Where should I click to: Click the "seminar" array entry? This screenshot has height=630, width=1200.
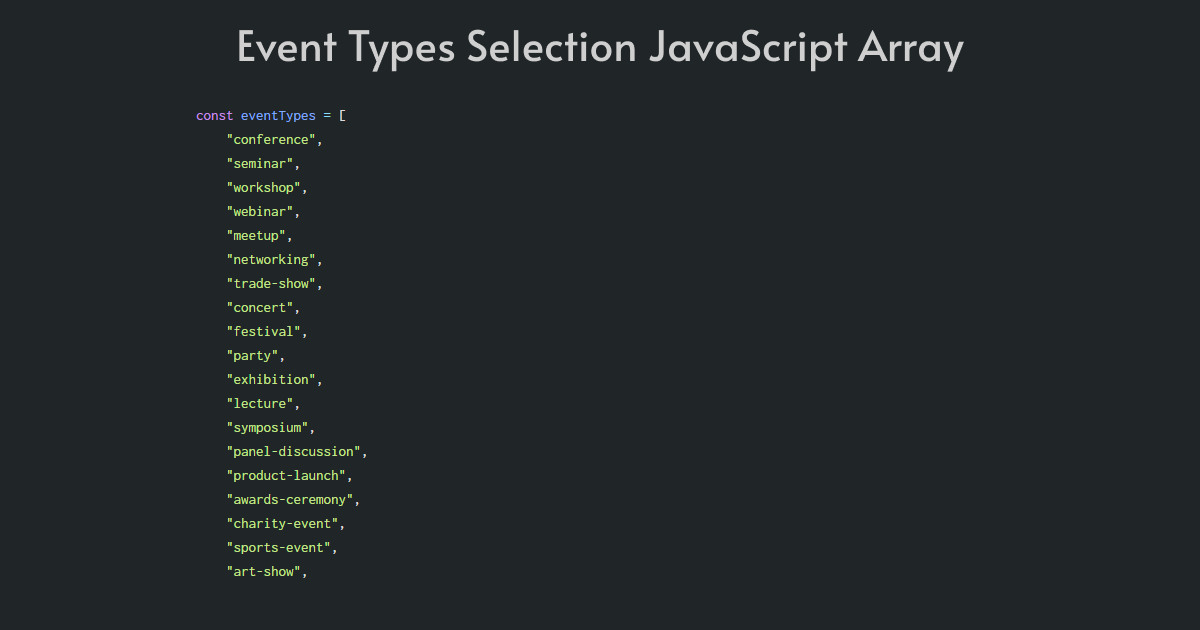[260, 164]
